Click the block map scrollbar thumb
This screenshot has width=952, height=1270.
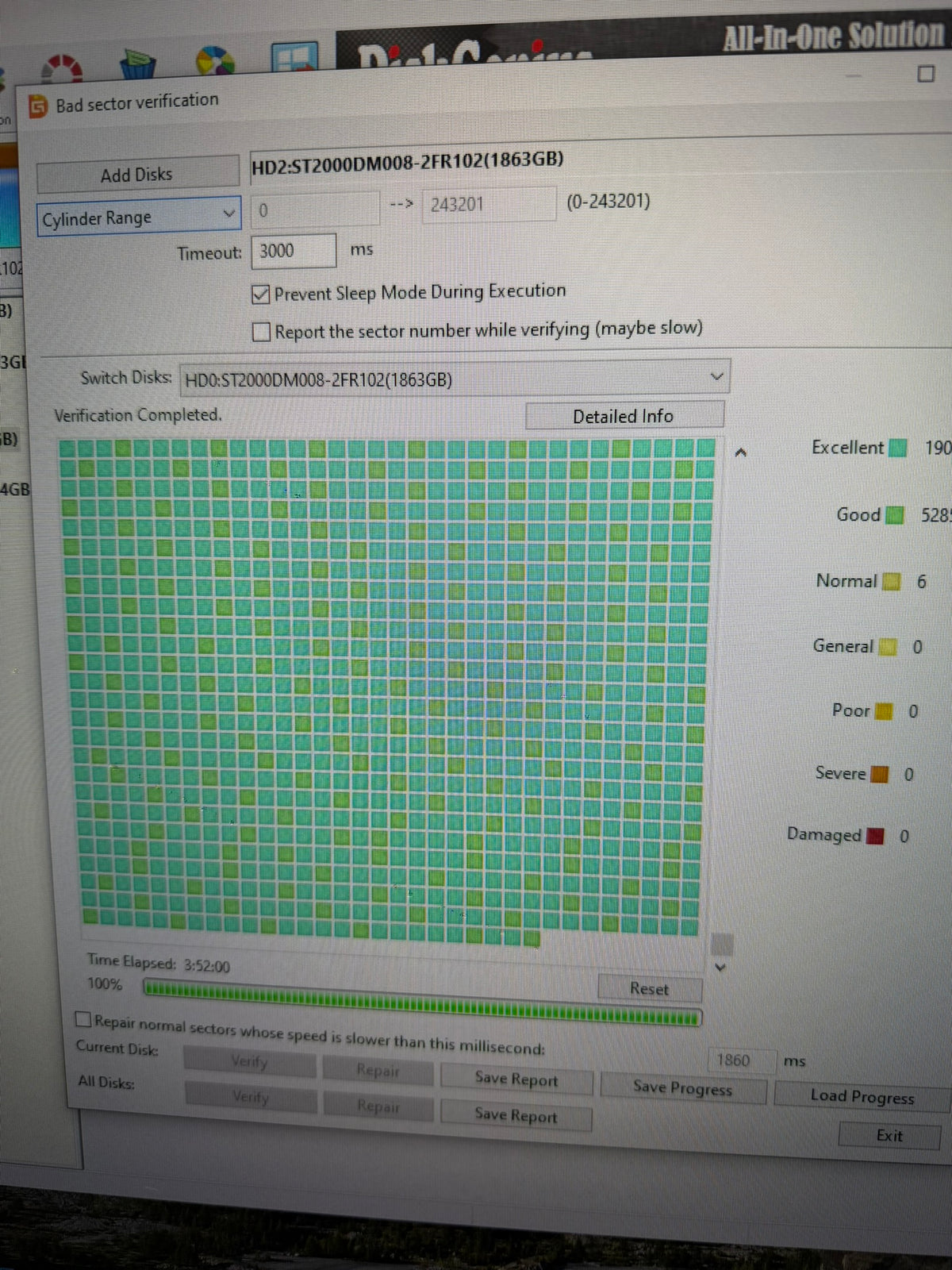point(722,945)
